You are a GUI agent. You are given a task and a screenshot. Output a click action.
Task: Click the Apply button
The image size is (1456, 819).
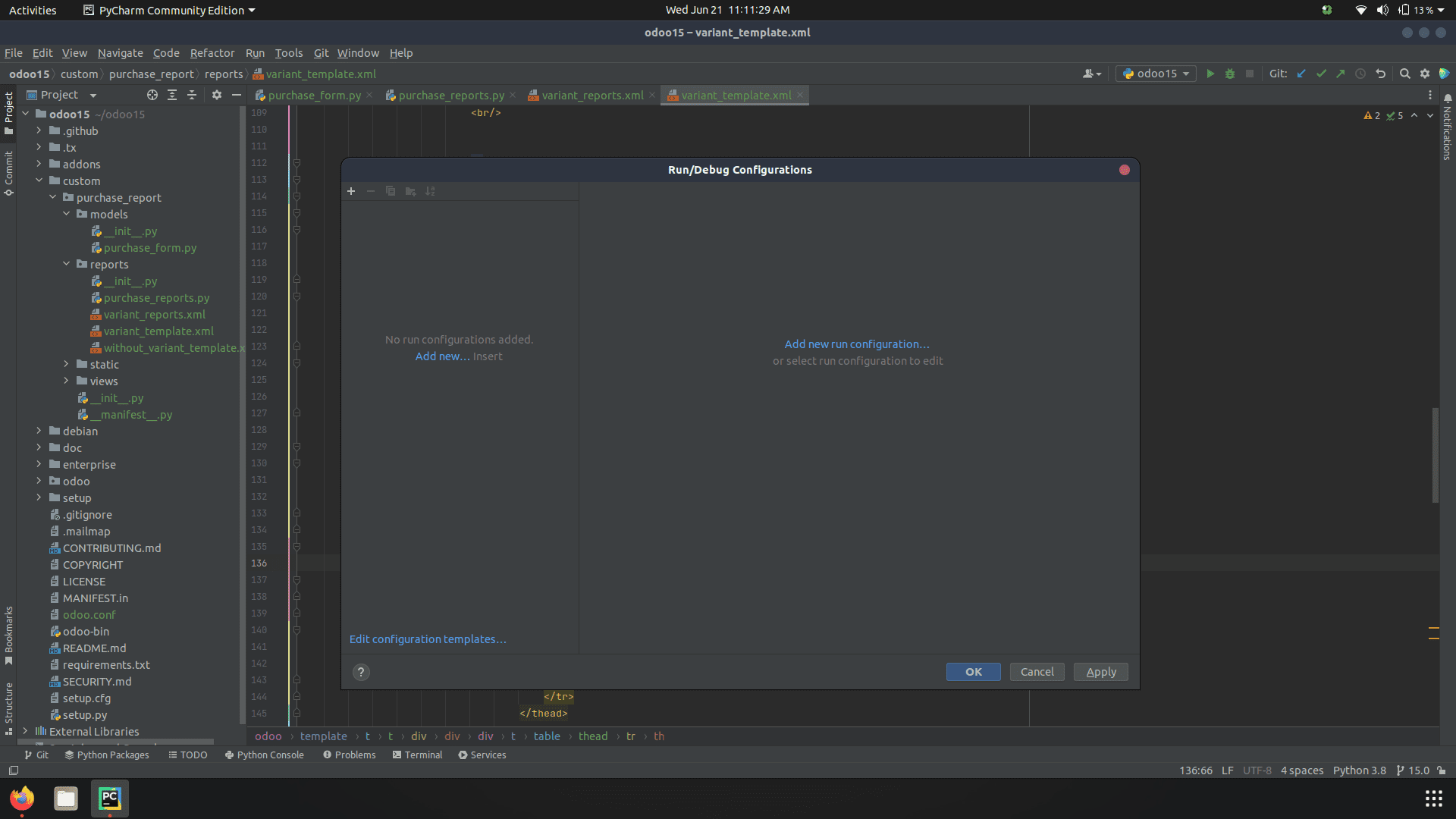point(1101,672)
